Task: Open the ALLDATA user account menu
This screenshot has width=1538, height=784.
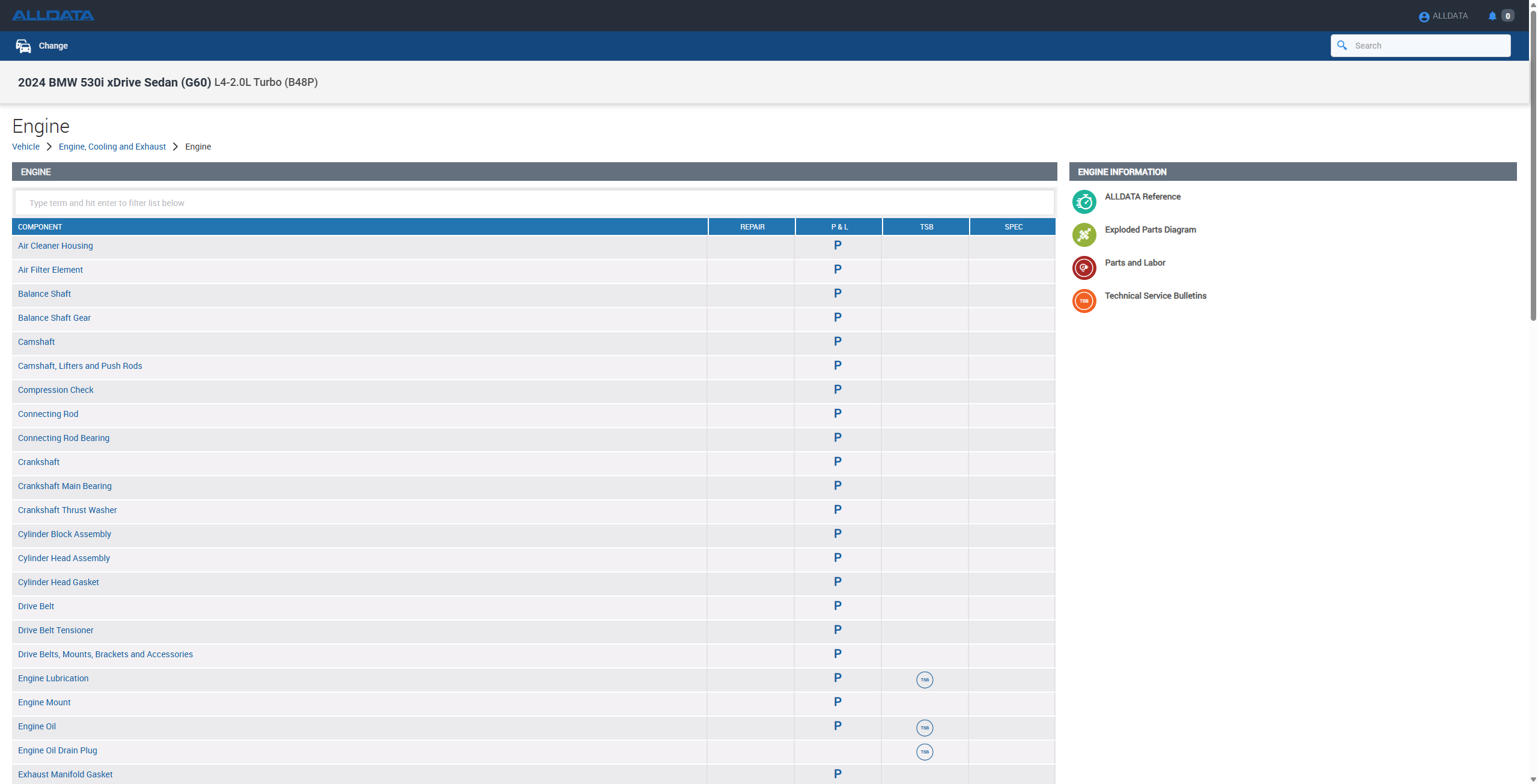Action: pos(1443,16)
